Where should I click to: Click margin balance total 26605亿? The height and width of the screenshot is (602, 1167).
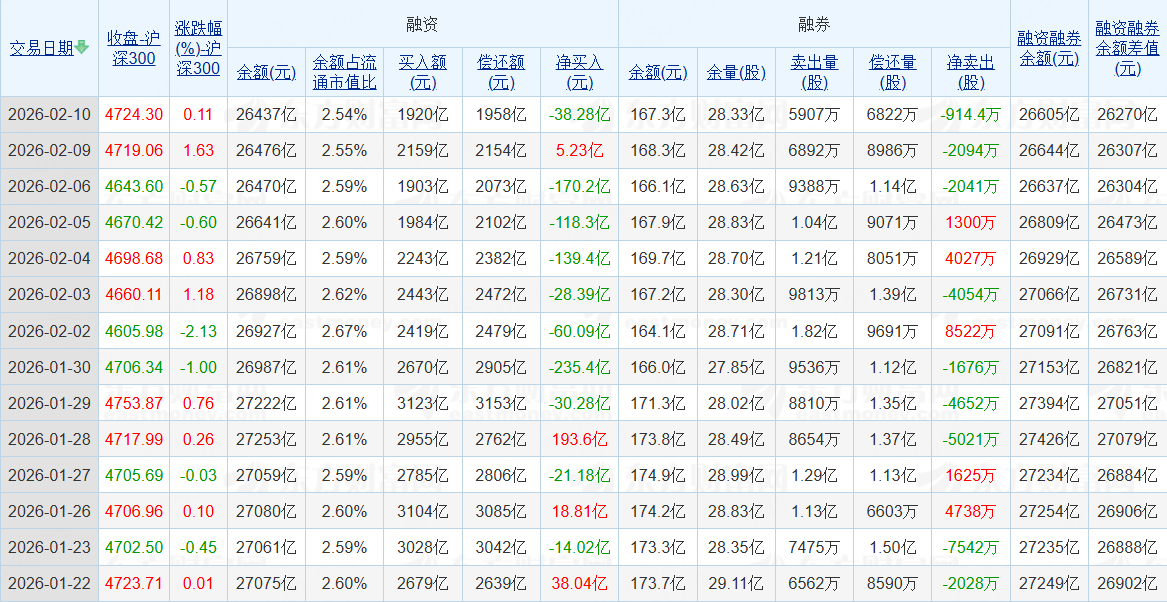(1049, 115)
